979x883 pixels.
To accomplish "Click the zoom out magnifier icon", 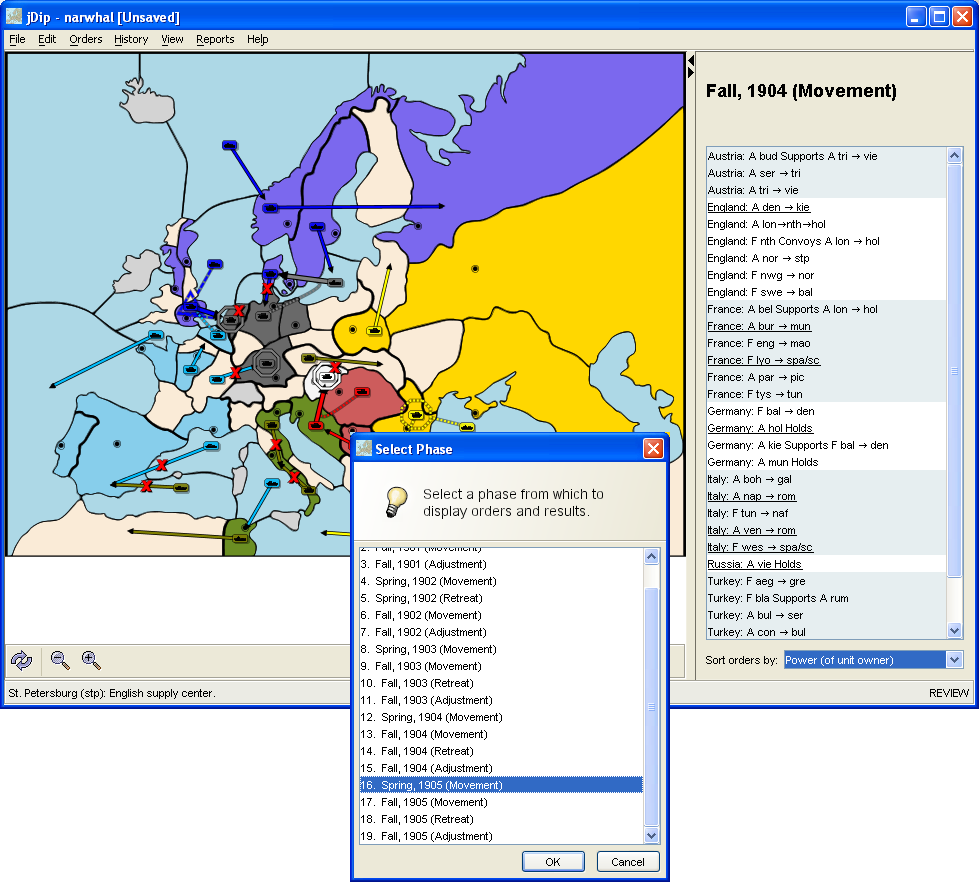I will (60, 660).
